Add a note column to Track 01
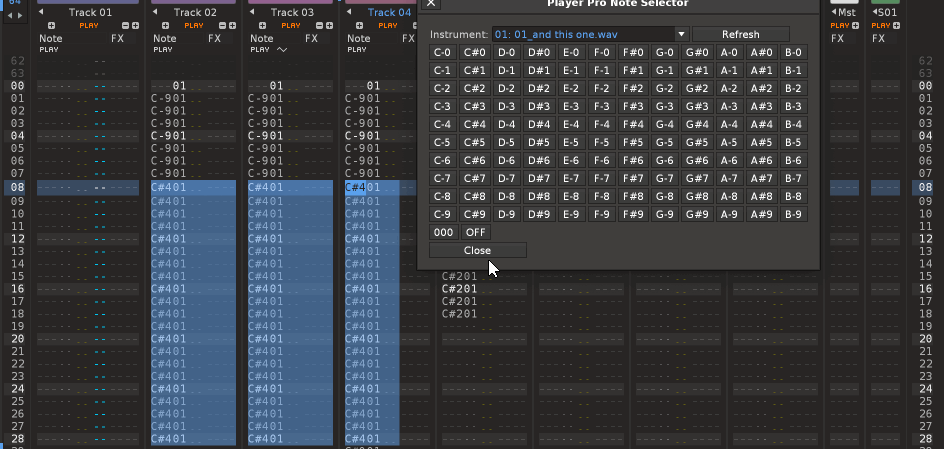 (x=137, y=25)
